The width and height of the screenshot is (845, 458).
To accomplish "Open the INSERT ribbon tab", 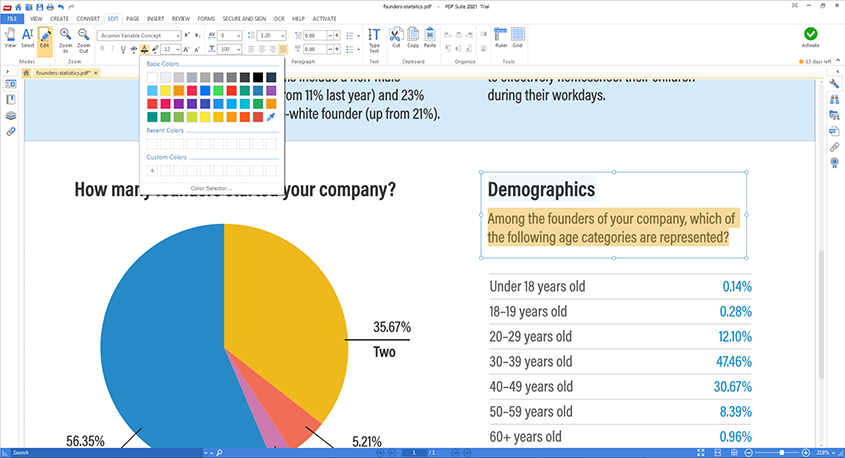I will click(156, 18).
